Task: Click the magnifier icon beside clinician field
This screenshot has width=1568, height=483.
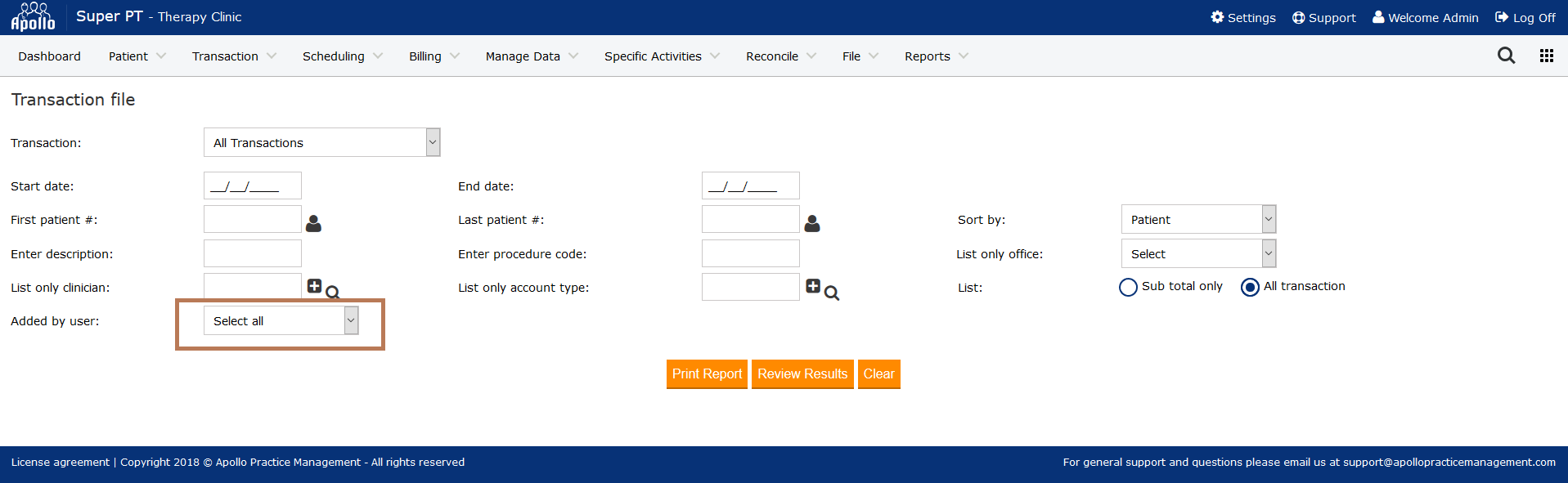Action: pyautogui.click(x=333, y=293)
